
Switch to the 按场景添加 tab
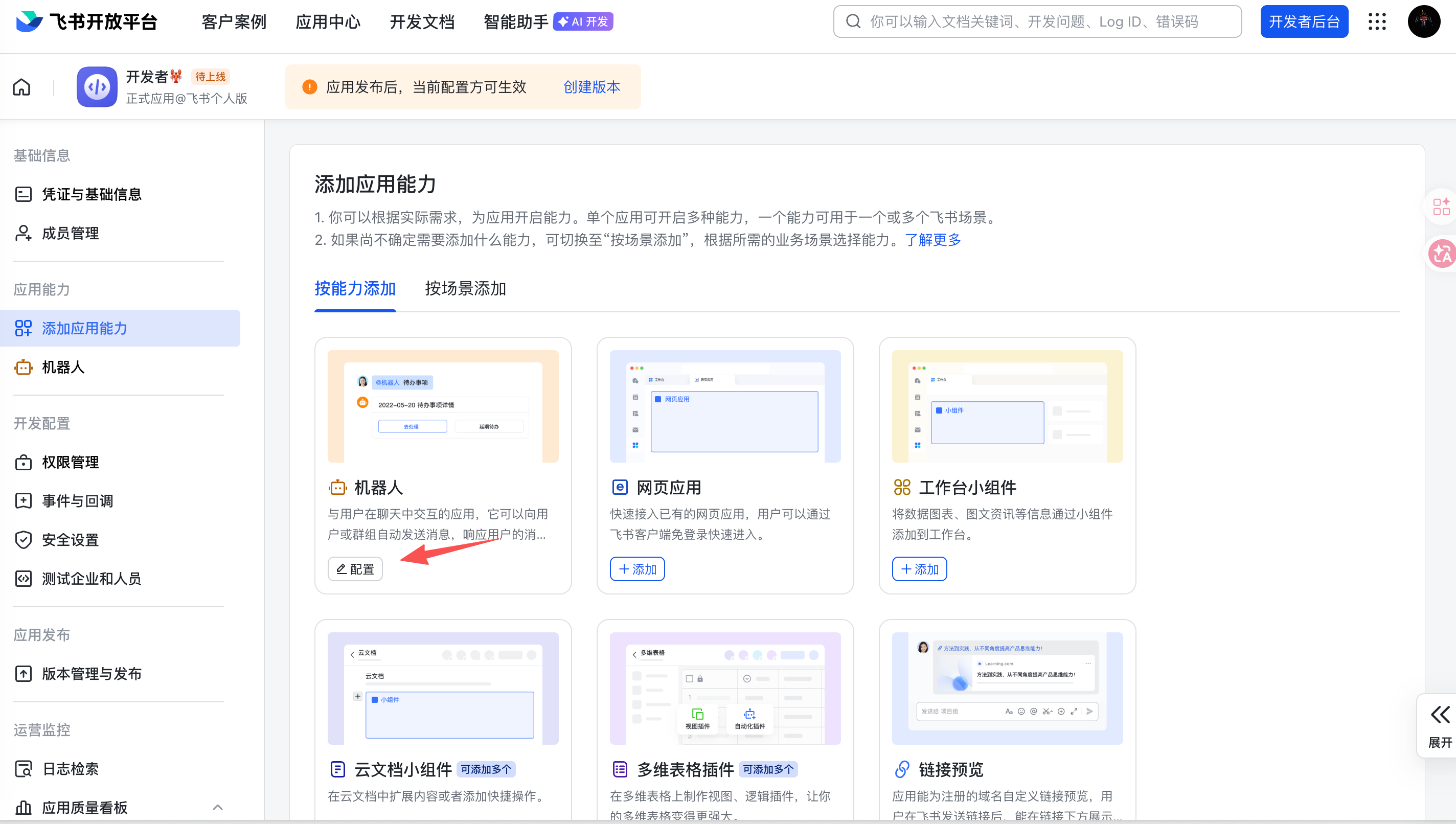(465, 289)
